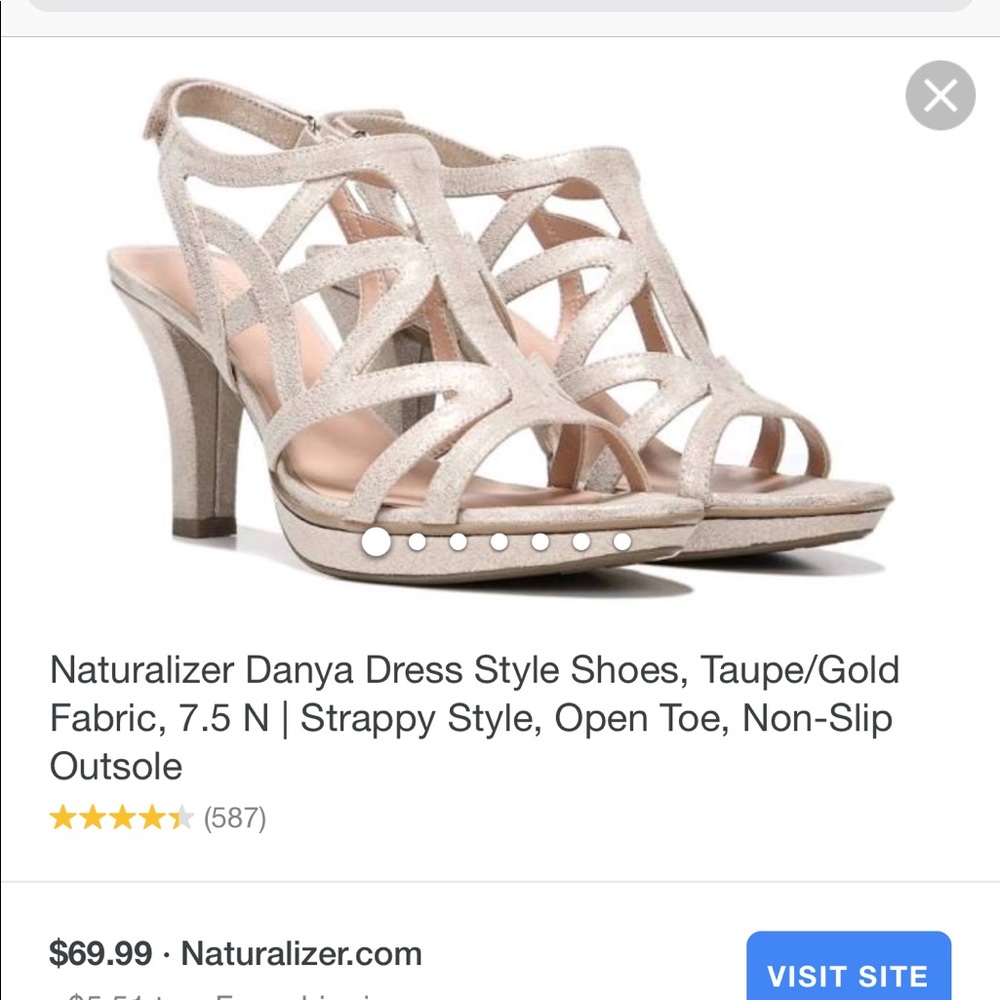Select the first carousel dot
The image size is (1000, 1000).
[x=378, y=543]
